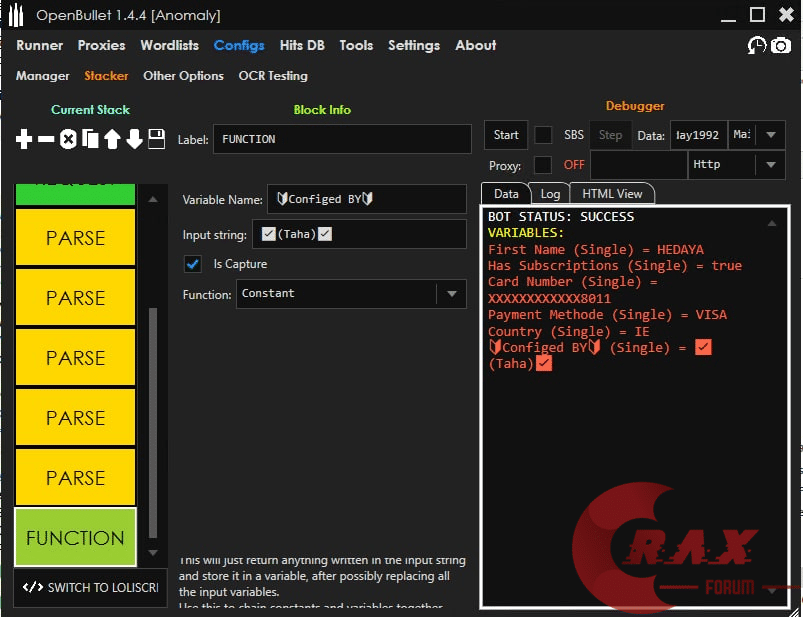Move the selected block up with the arrow
The height and width of the screenshot is (617, 803).
(x=112, y=140)
